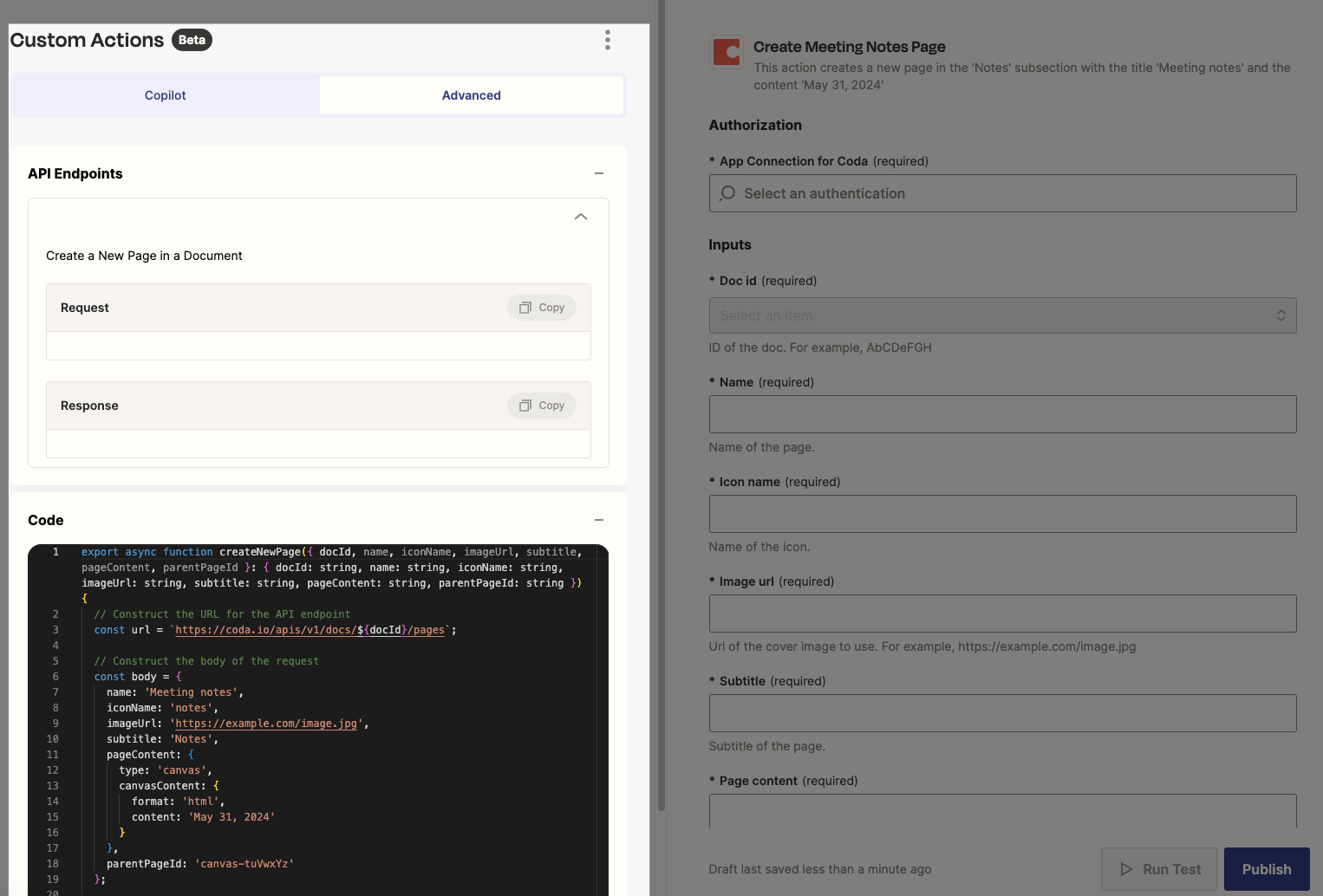The width and height of the screenshot is (1323, 896).
Task: Click the createNewPage function name in code
Action: (x=260, y=552)
